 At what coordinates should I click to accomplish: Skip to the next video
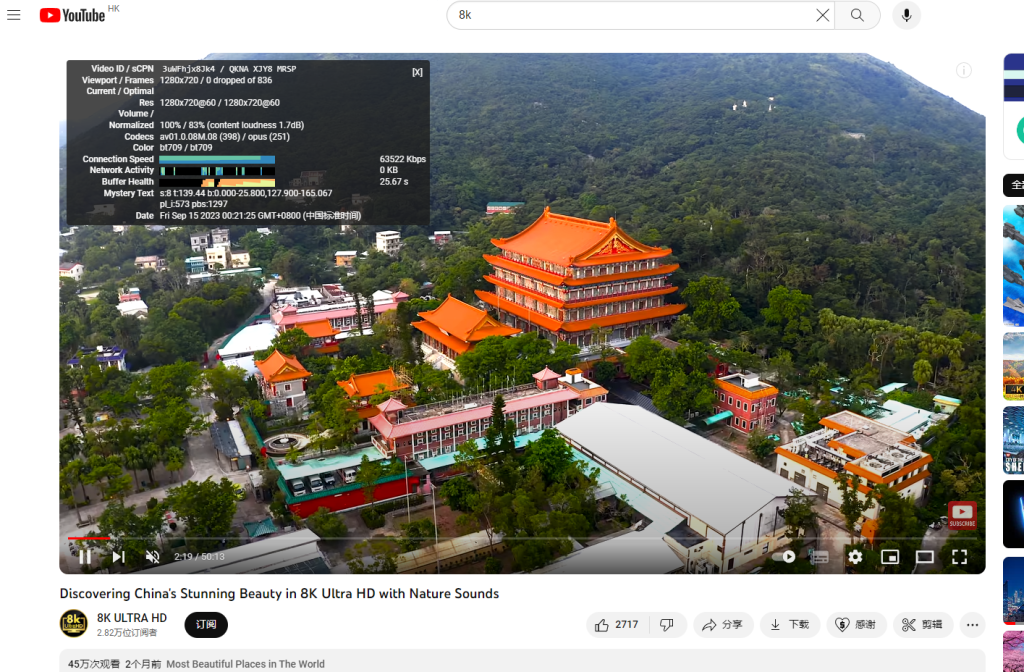pos(118,557)
